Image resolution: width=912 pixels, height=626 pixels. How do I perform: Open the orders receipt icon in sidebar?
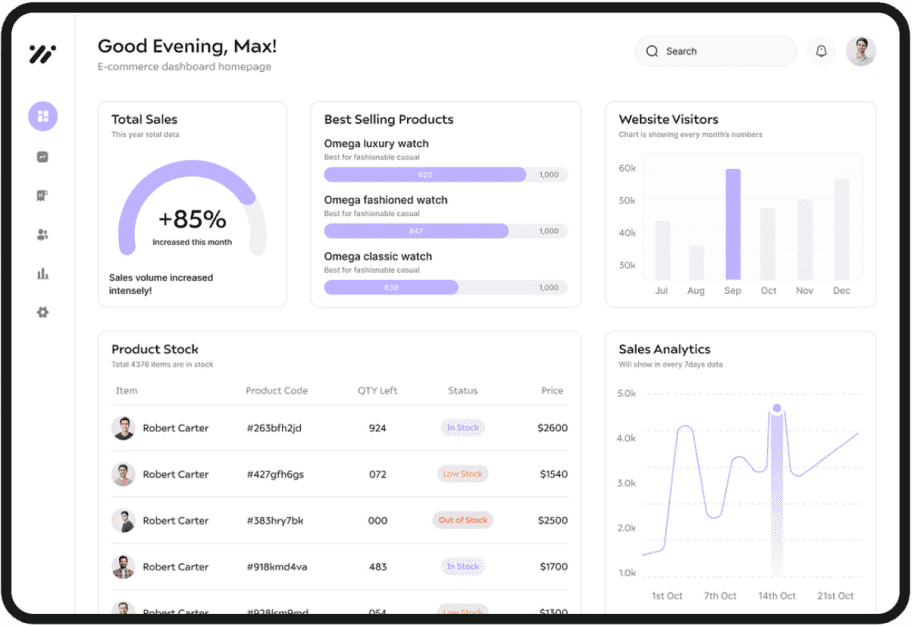(43, 196)
